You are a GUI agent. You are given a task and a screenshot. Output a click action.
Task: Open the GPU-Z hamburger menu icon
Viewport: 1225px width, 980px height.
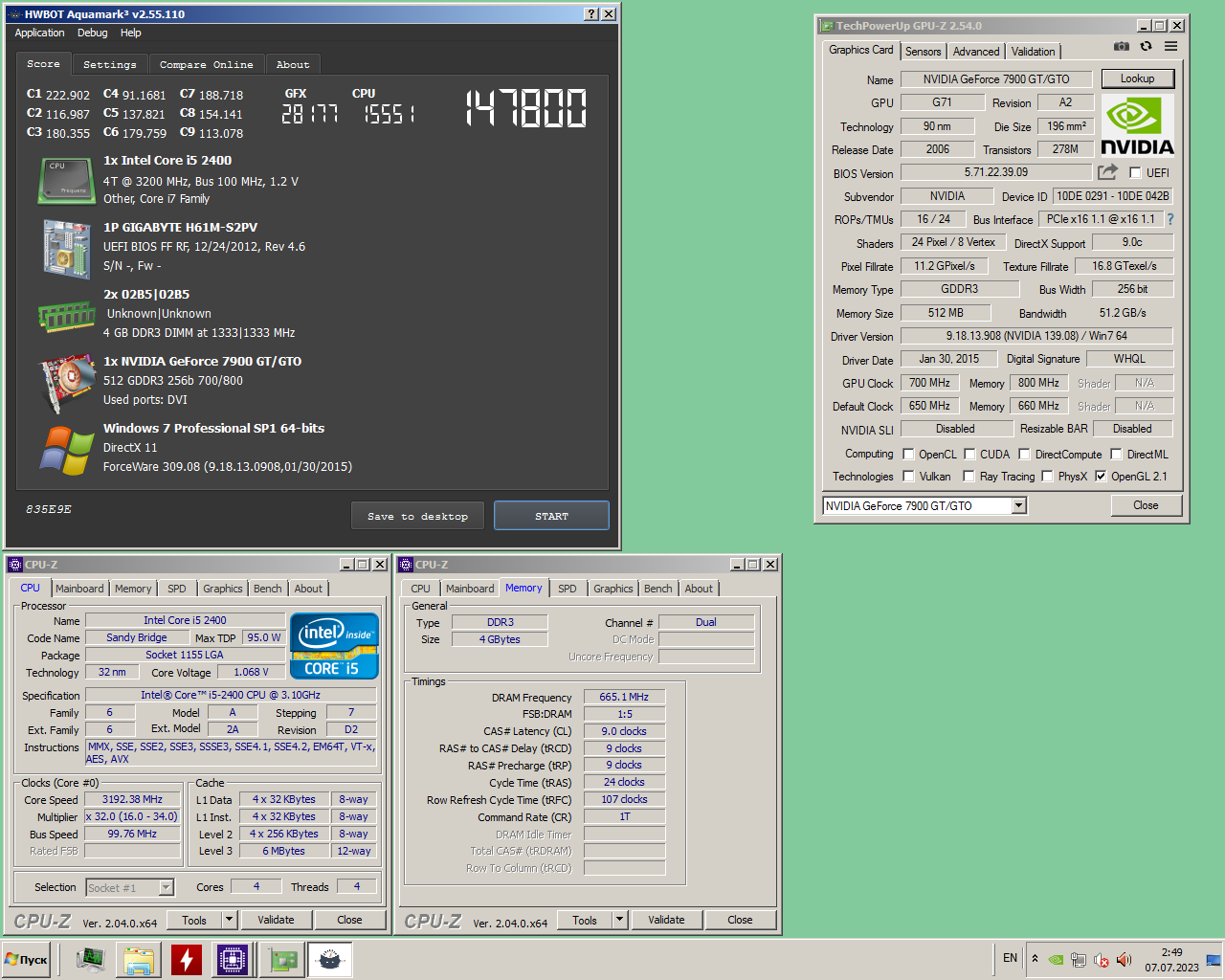(x=1170, y=46)
